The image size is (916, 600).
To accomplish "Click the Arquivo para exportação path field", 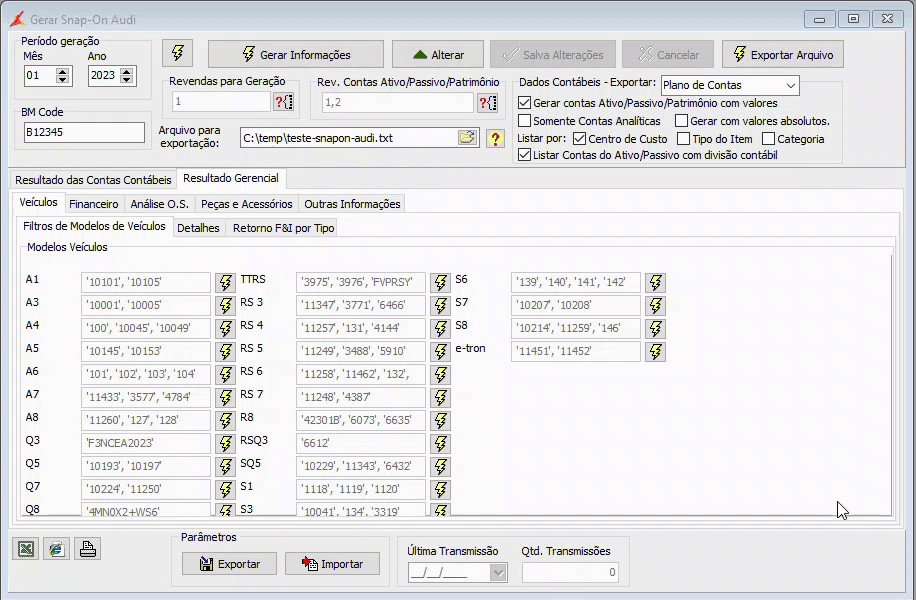I will (349, 138).
